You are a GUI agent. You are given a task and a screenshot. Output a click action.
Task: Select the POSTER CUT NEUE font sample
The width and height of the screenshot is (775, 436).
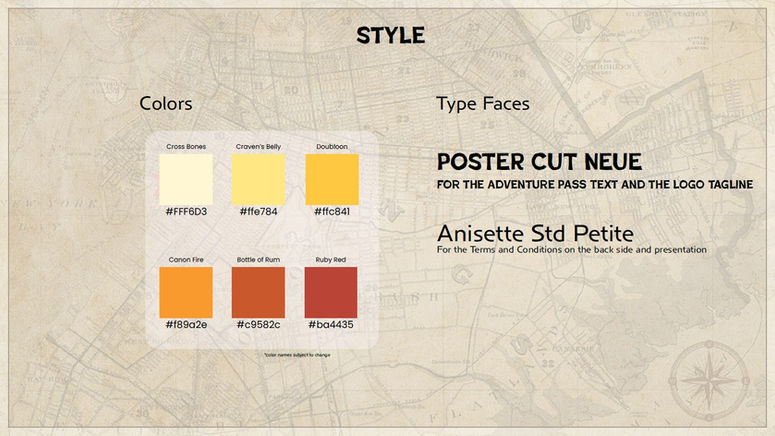(539, 162)
